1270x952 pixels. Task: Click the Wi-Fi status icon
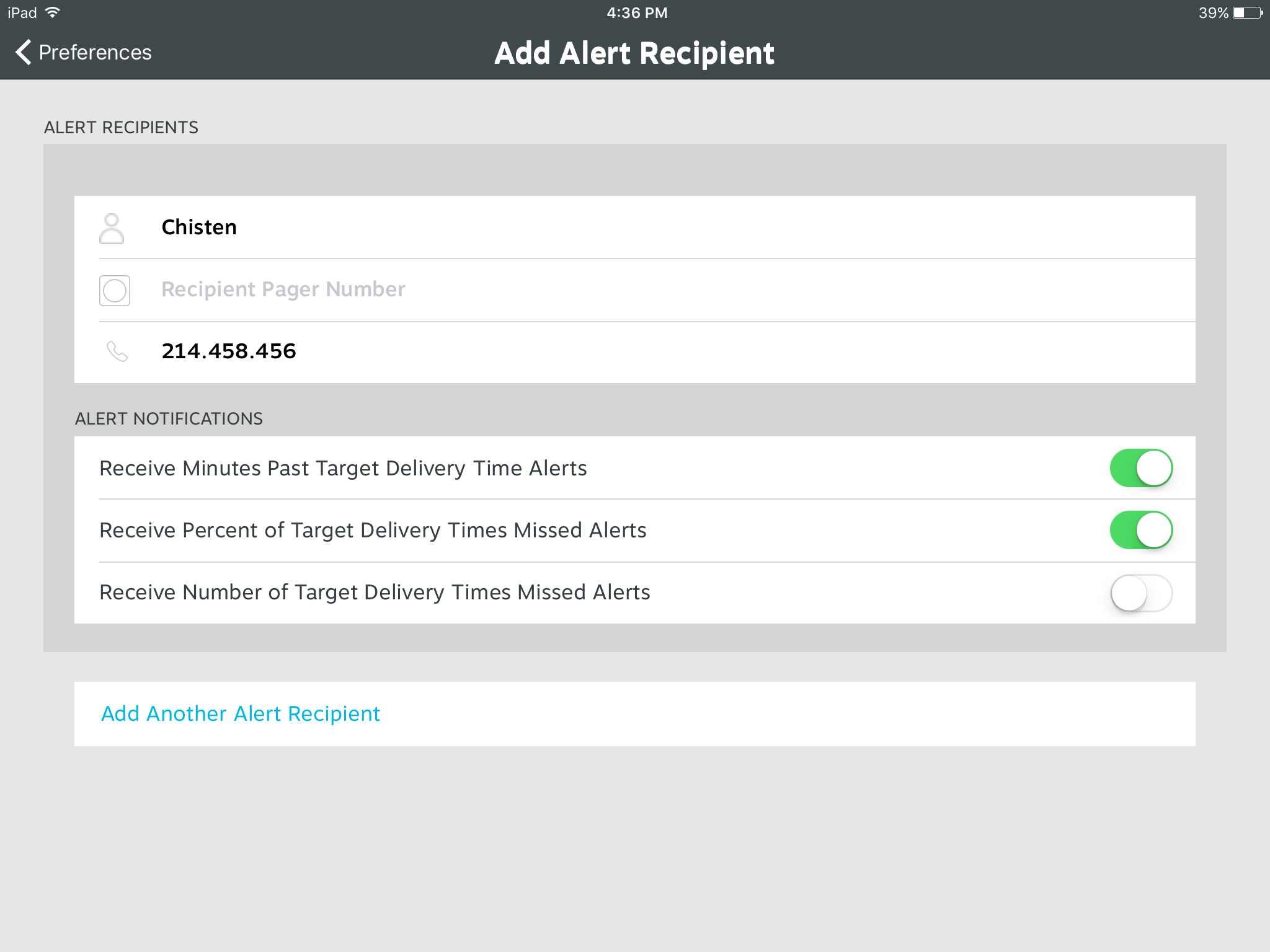pyautogui.click(x=53, y=12)
